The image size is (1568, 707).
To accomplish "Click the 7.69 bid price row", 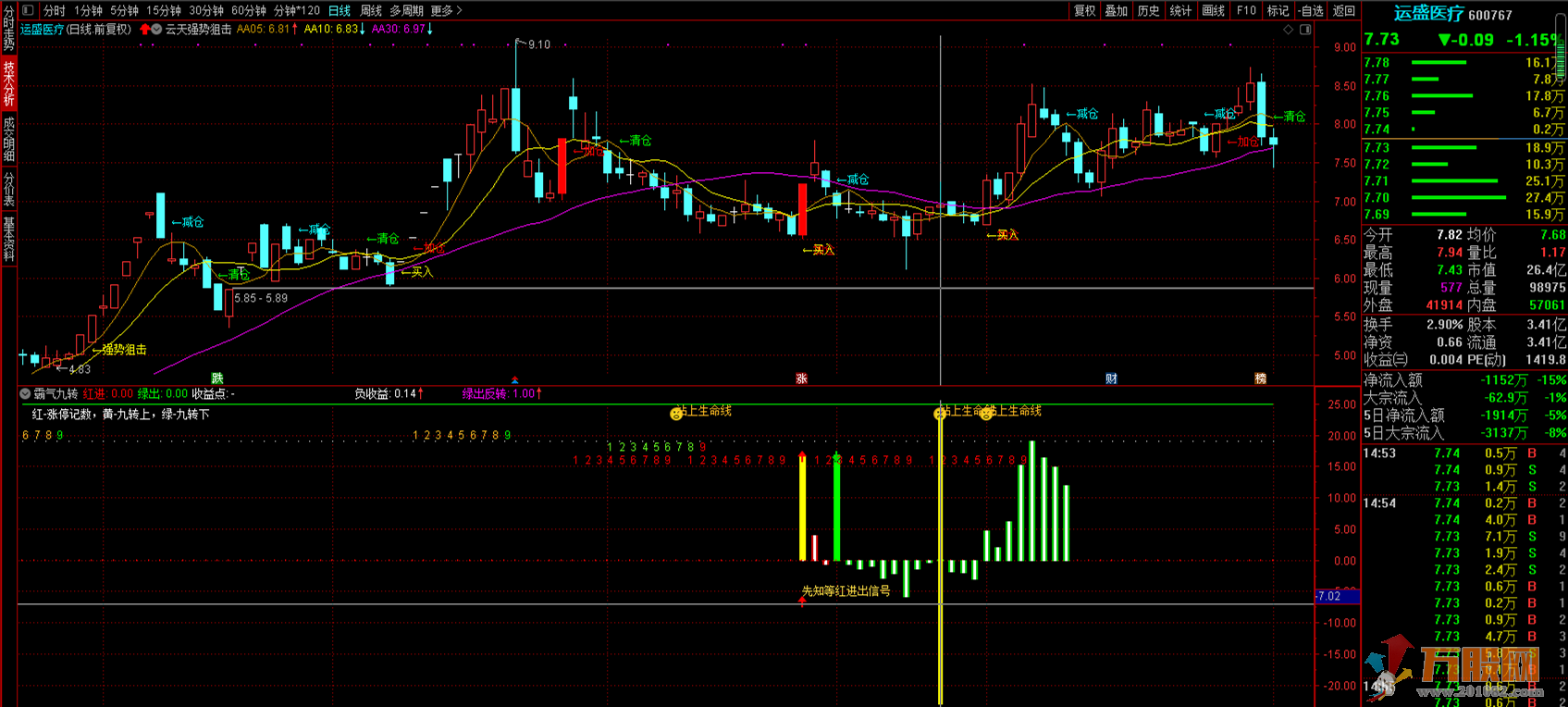I will pyautogui.click(x=1464, y=215).
